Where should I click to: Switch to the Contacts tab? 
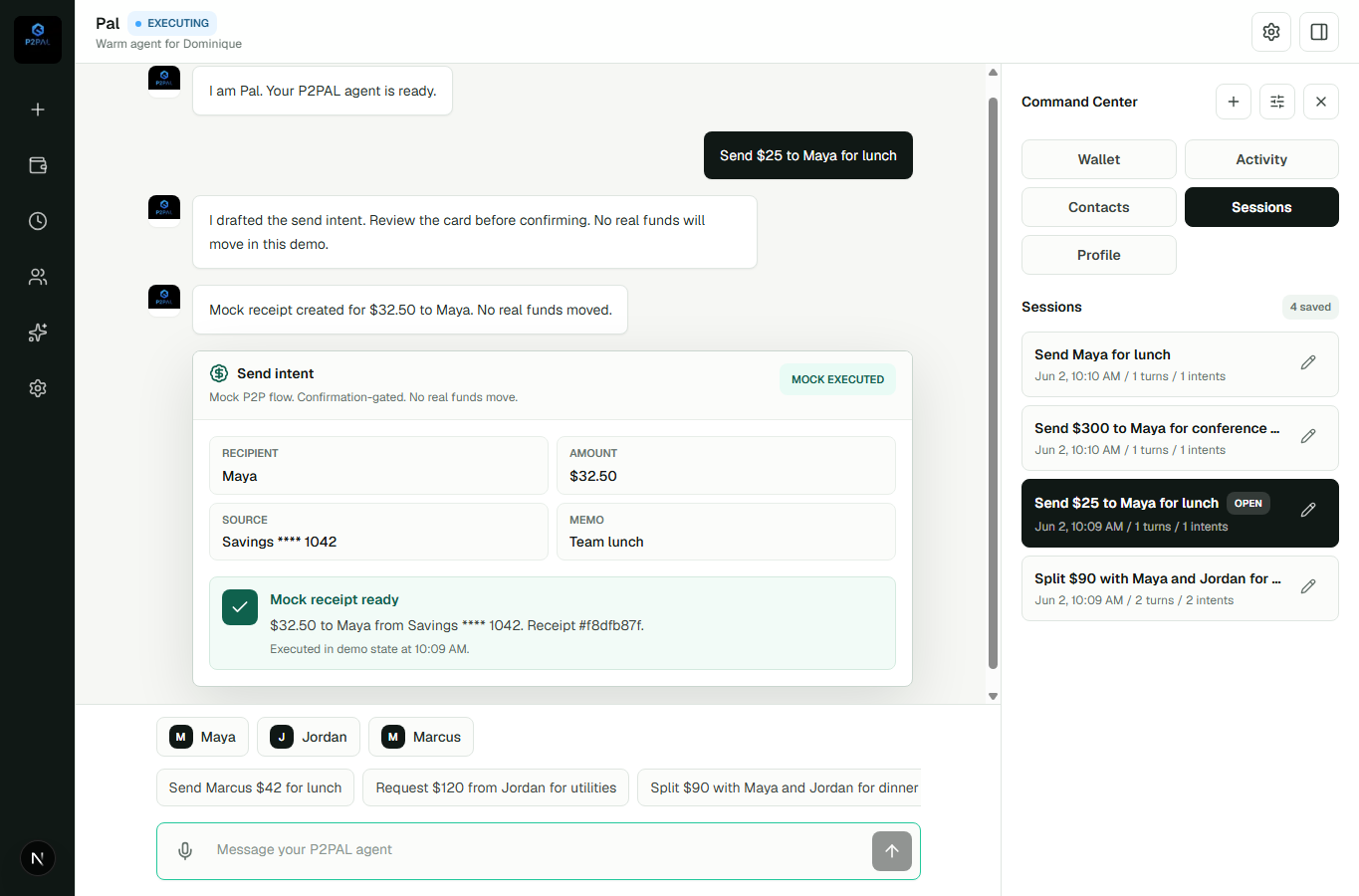pyautogui.click(x=1099, y=207)
